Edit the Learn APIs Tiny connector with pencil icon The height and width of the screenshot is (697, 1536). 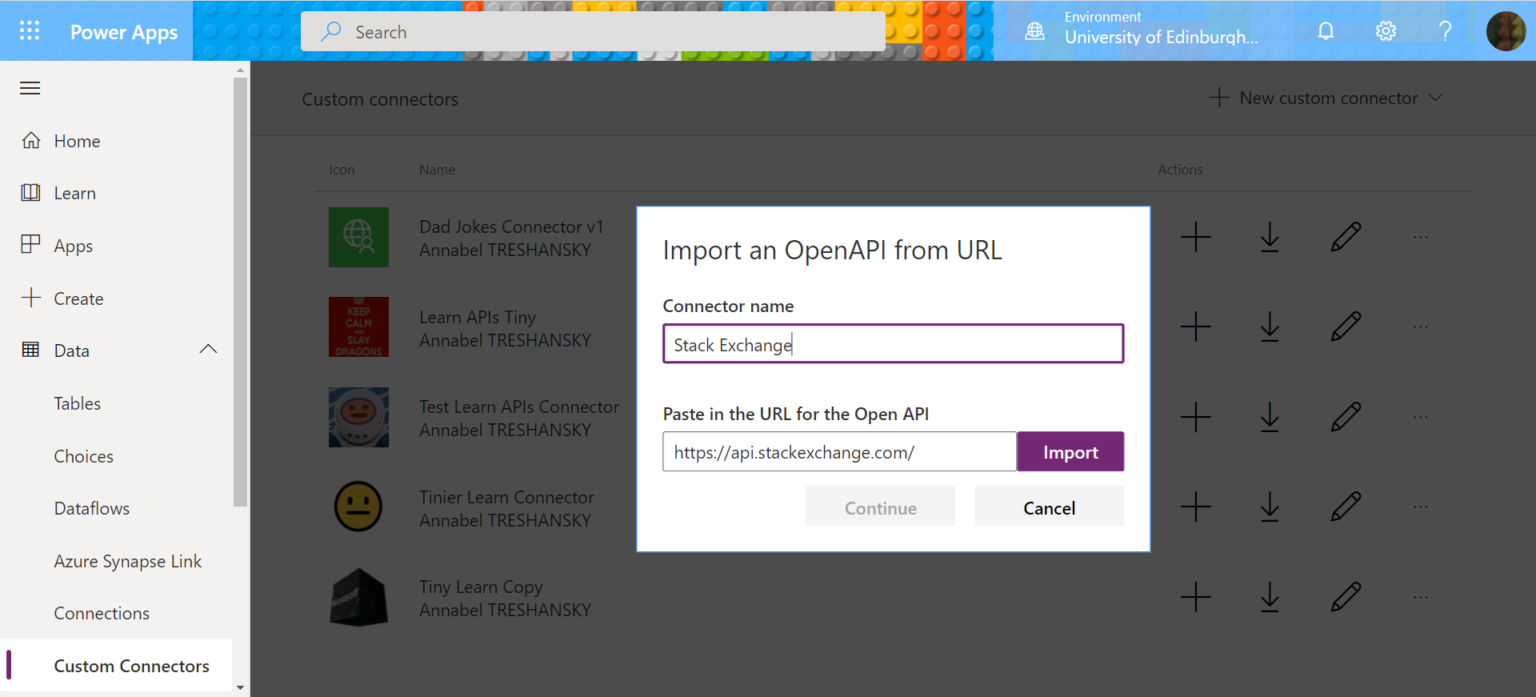[x=1345, y=325]
